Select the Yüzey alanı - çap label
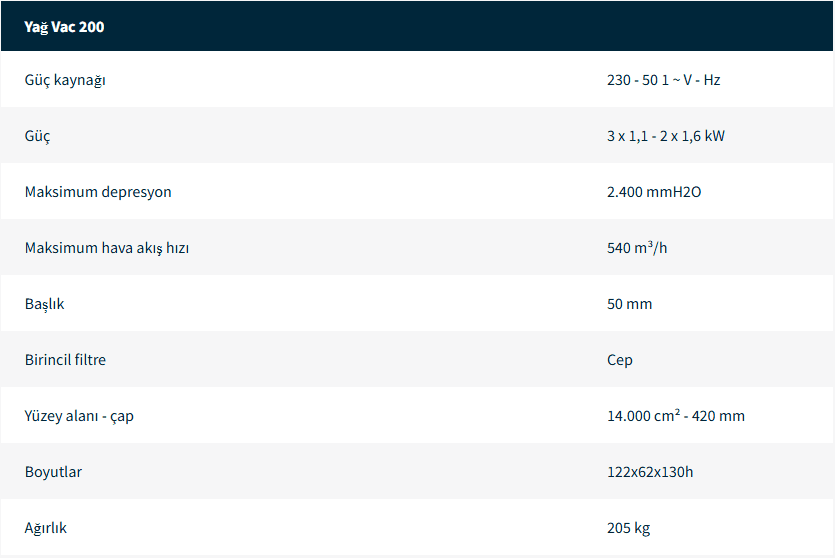This screenshot has height=558, width=835. 79,416
